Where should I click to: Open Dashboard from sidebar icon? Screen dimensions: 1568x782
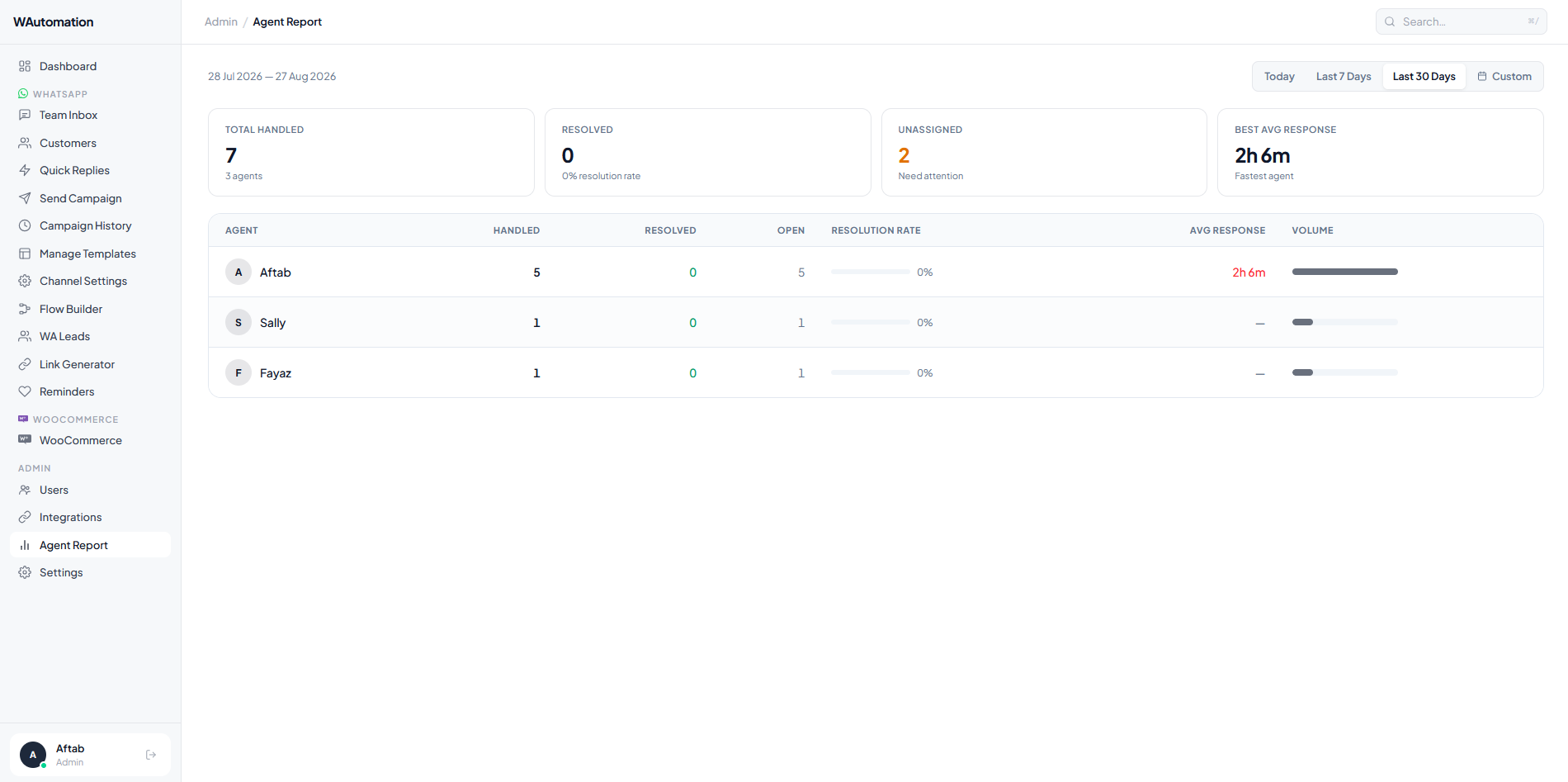[25, 66]
